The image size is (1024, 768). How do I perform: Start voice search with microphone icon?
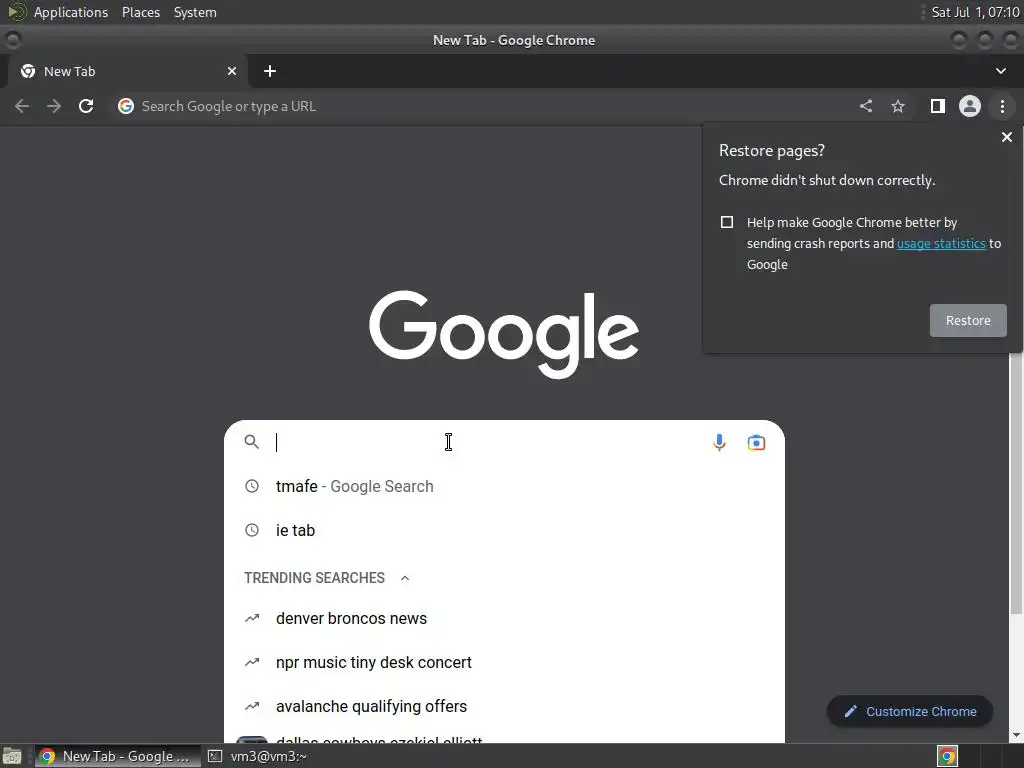(x=719, y=443)
